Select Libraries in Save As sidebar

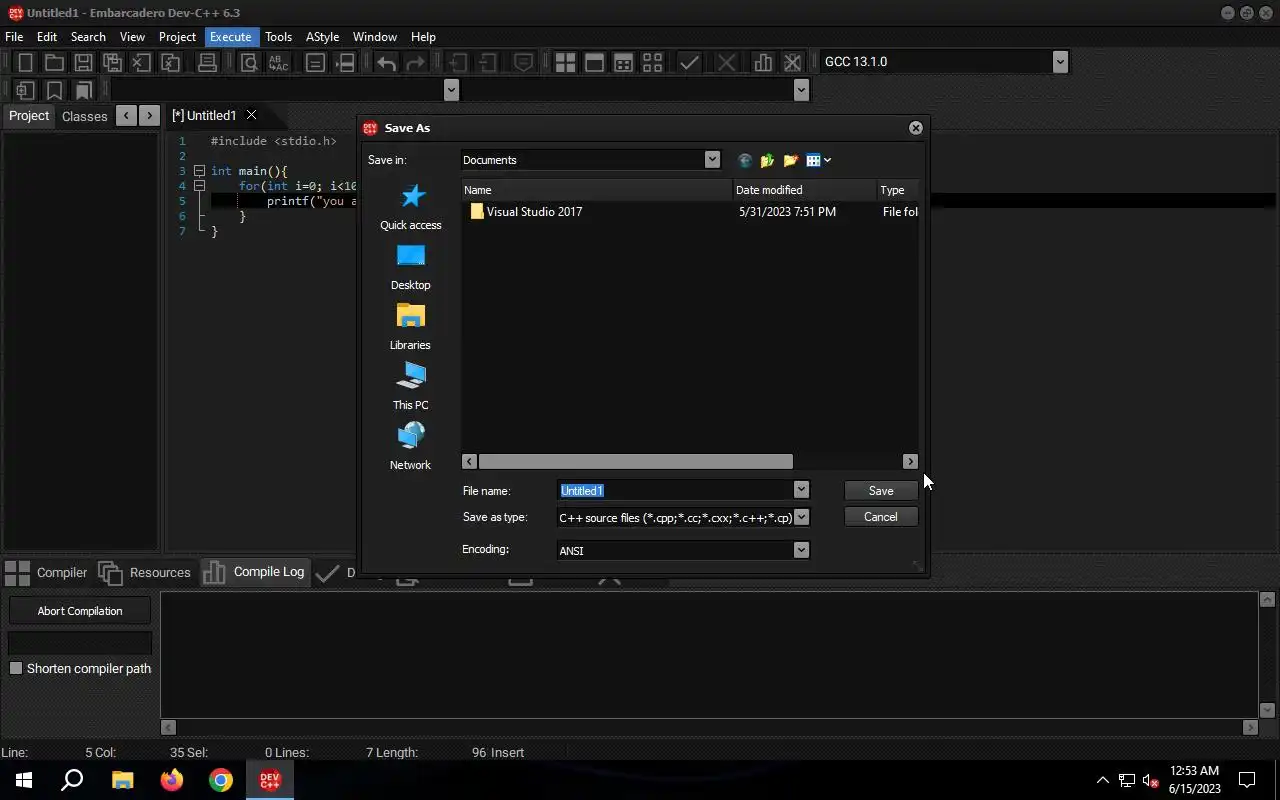(410, 327)
